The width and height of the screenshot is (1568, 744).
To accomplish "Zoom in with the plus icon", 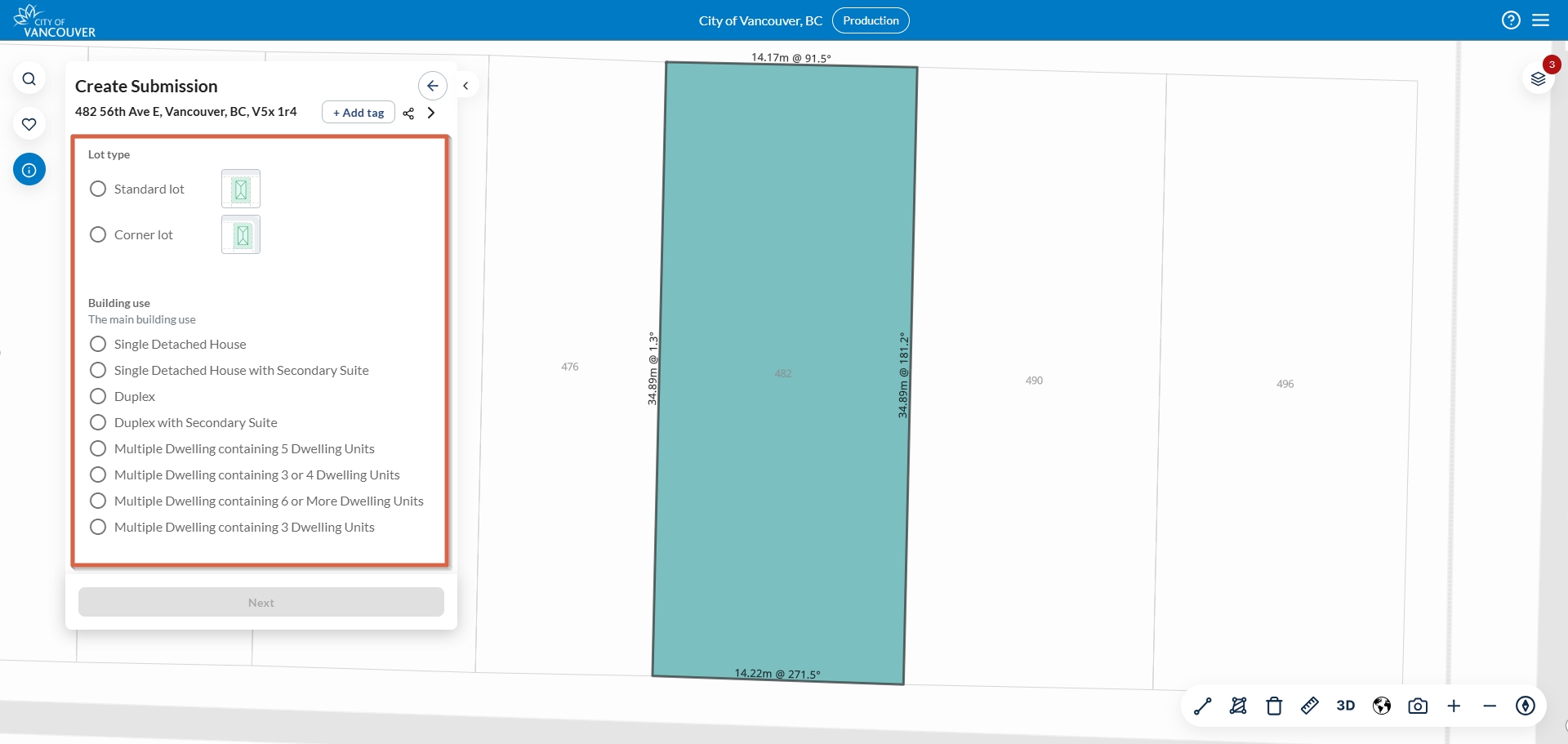I will pos(1454,706).
